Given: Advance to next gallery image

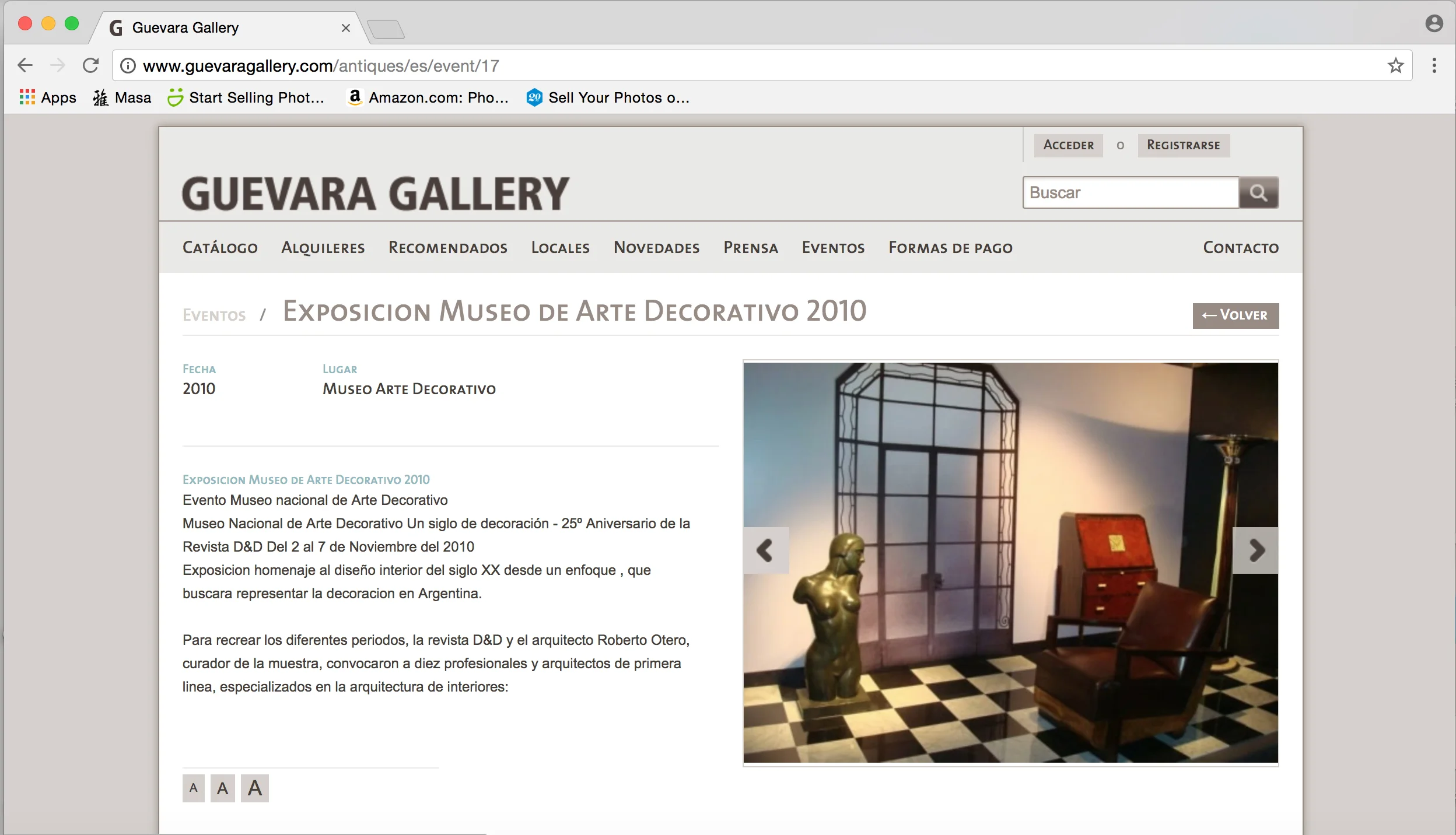Looking at the screenshot, I should (1256, 550).
